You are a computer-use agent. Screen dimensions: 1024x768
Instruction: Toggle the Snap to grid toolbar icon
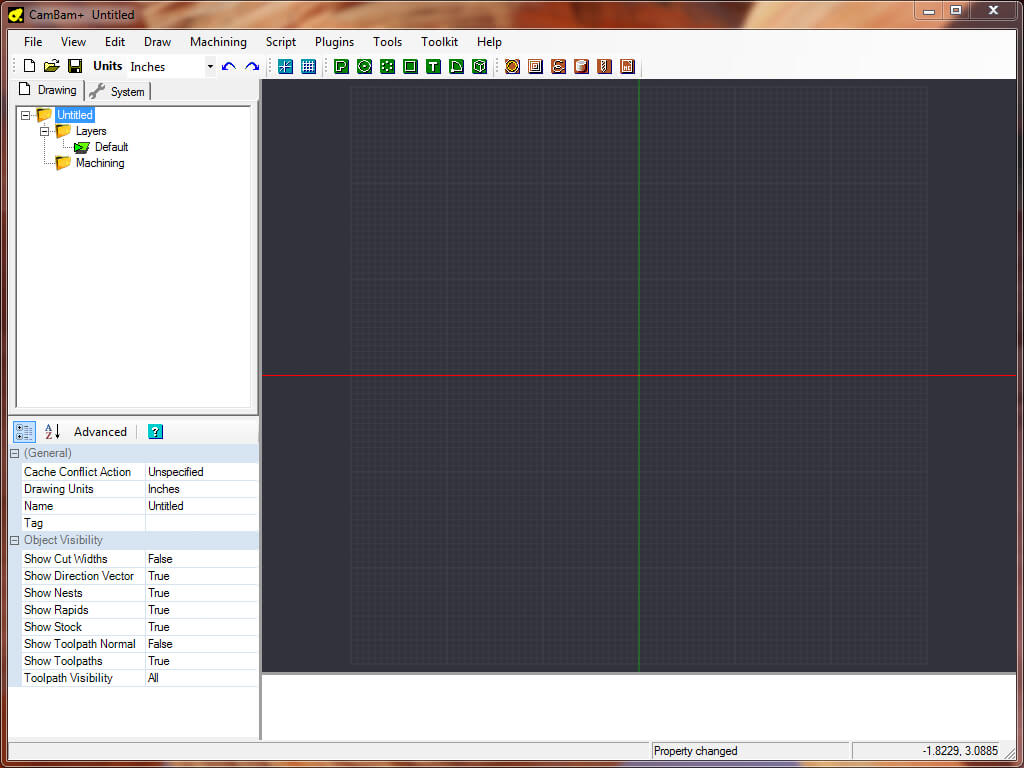click(x=285, y=66)
